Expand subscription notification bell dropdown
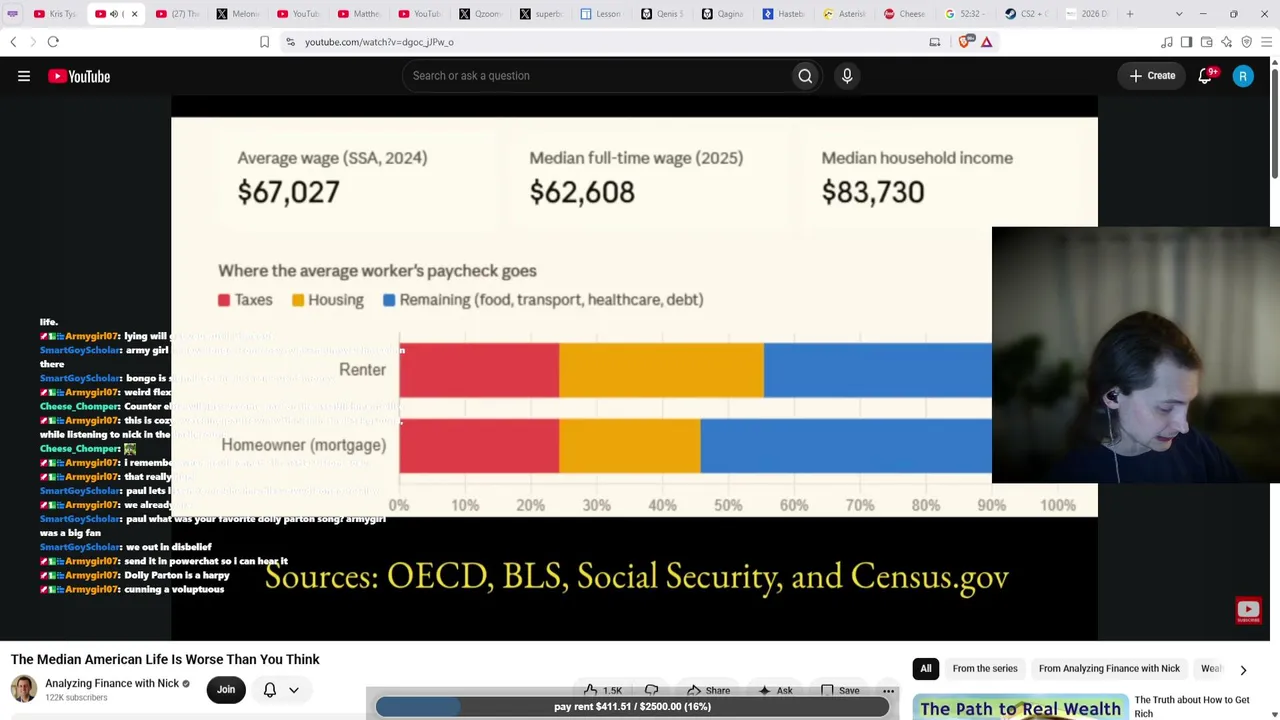Image resolution: width=1280 pixels, height=720 pixels. (280, 689)
